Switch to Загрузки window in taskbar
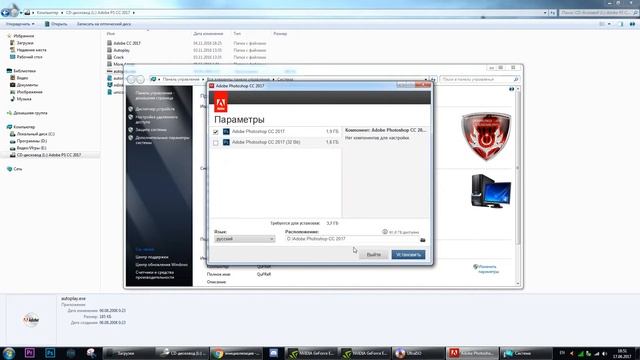The height and width of the screenshot is (360, 640). tap(128, 353)
